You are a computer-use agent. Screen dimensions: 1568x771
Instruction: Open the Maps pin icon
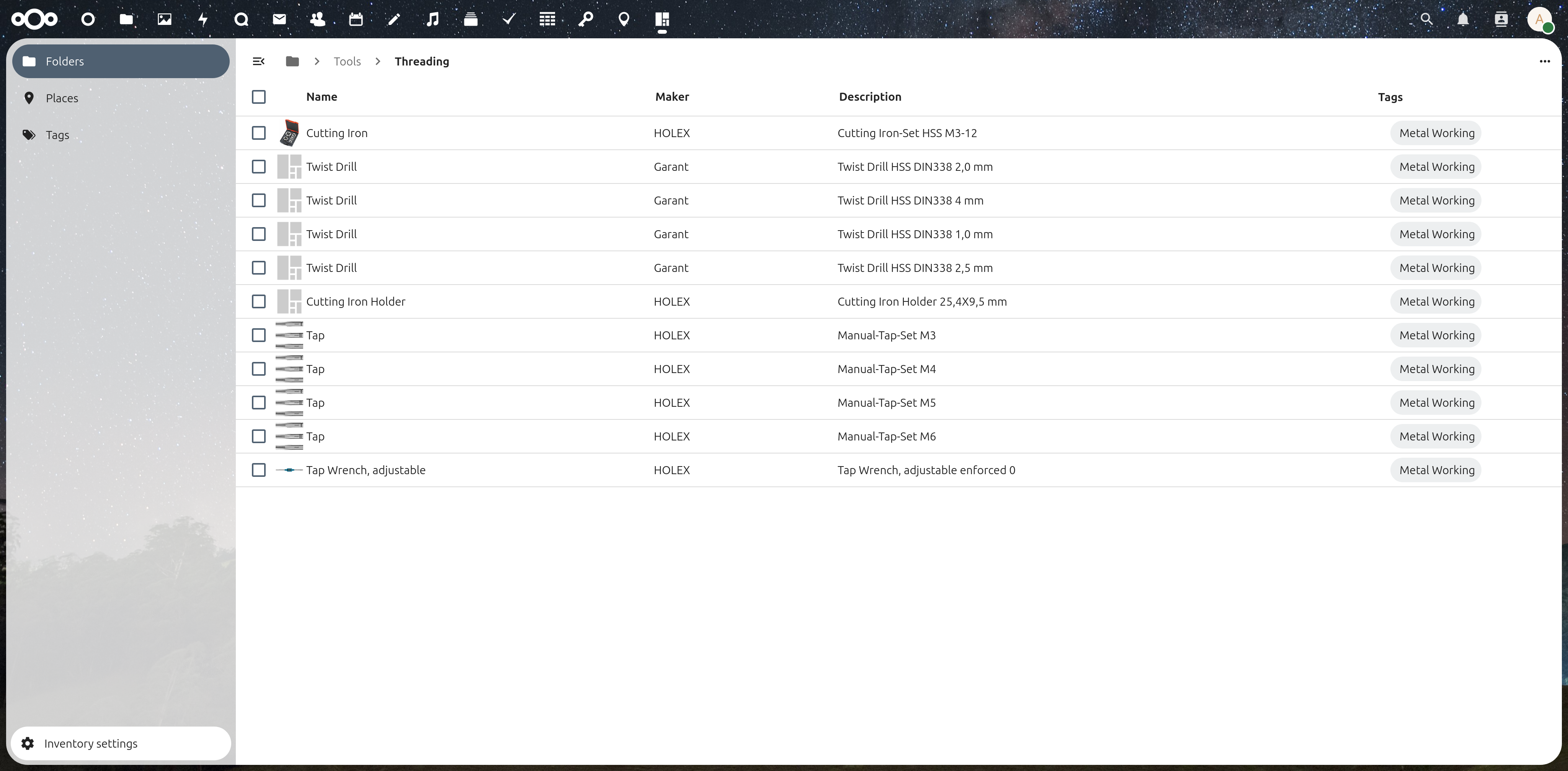624,20
